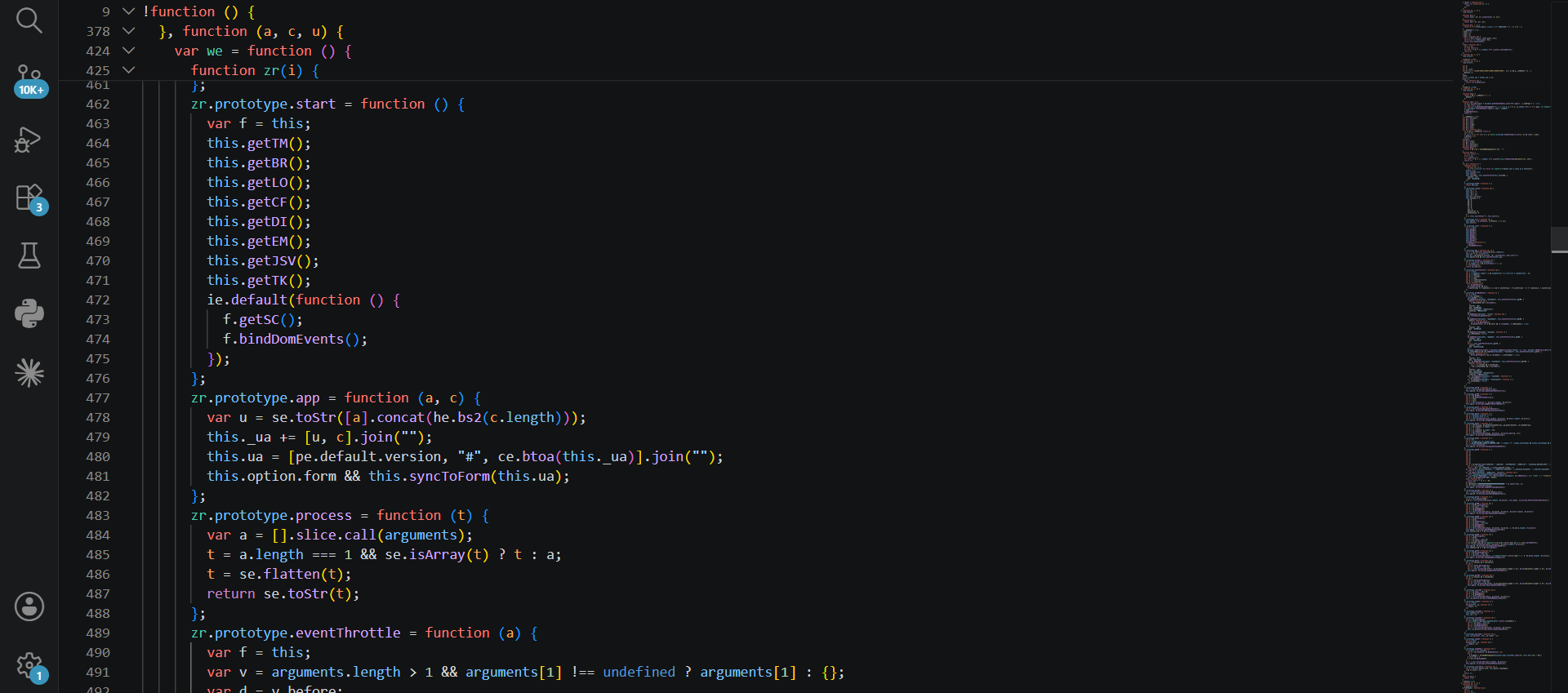The height and width of the screenshot is (693, 1568).
Task: Open the Run and Debug view
Action: (x=29, y=140)
